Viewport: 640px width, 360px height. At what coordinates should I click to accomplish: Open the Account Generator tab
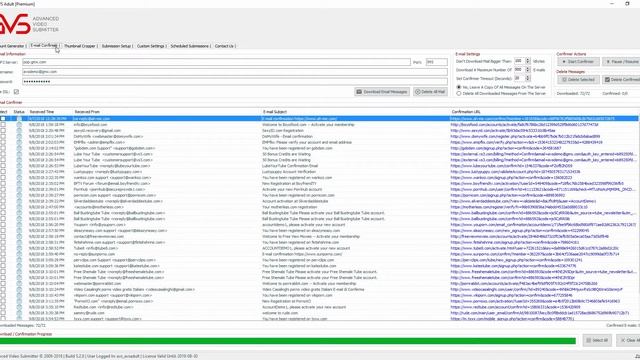point(12,46)
